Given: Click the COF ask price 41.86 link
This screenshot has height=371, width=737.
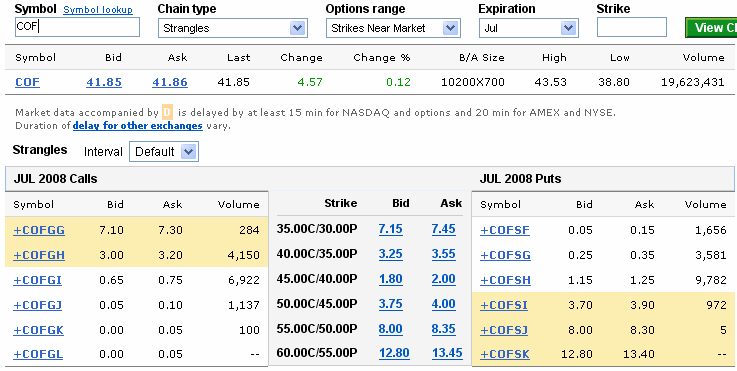Looking at the screenshot, I should point(170,82).
